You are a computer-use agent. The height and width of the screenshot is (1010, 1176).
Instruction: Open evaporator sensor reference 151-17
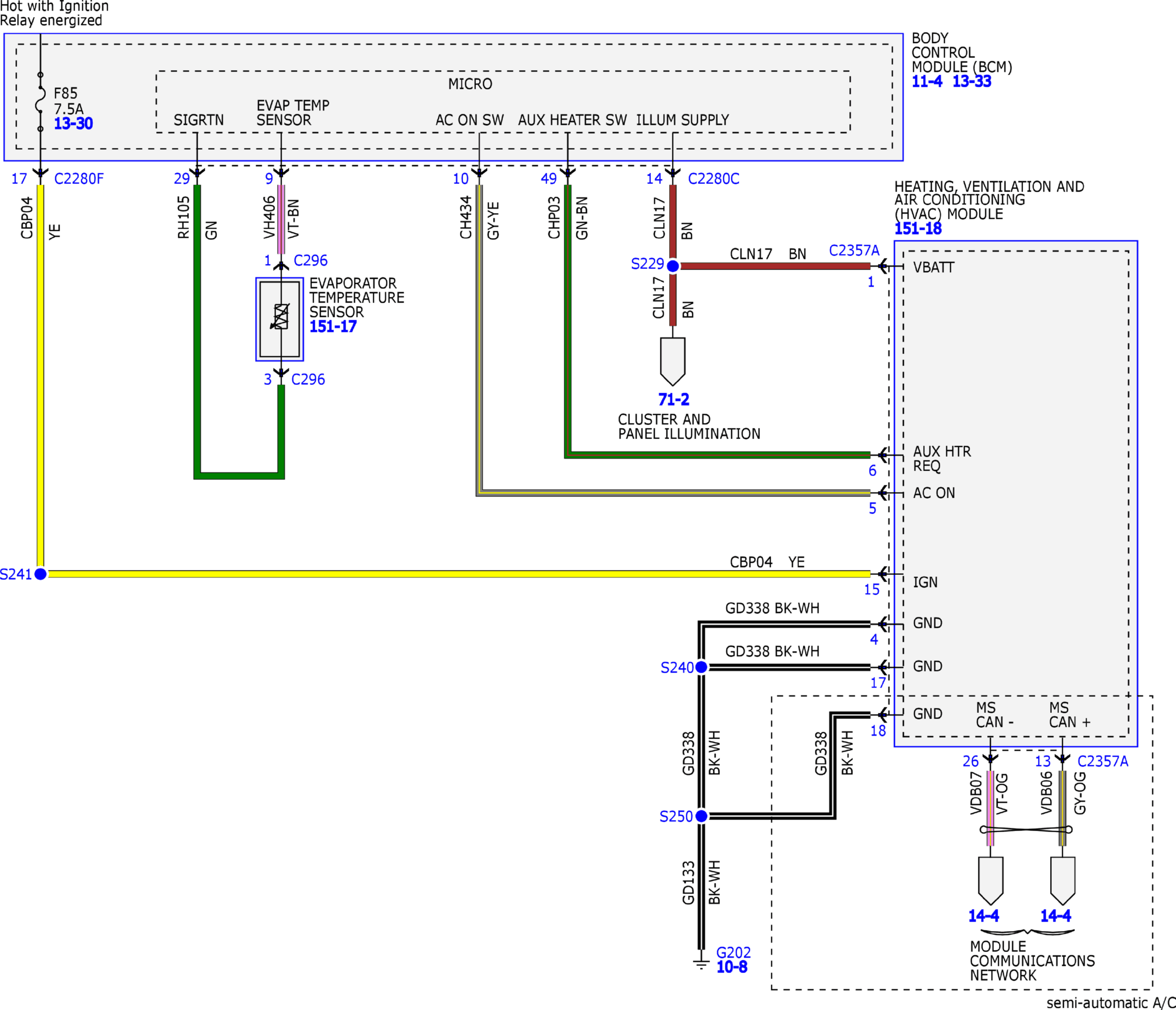tap(332, 326)
